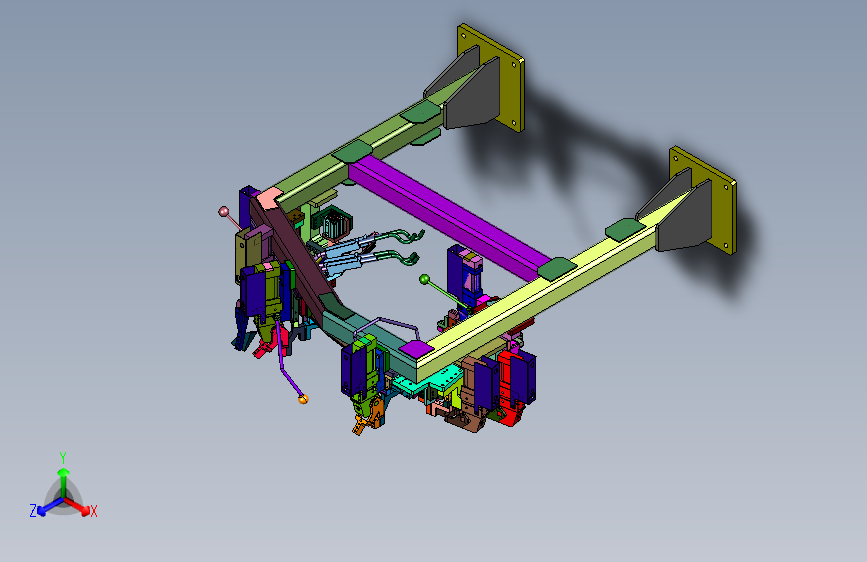This screenshot has width=867, height=562.
Task: Select the purple cross beam in the model
Action: pyautogui.click(x=449, y=216)
